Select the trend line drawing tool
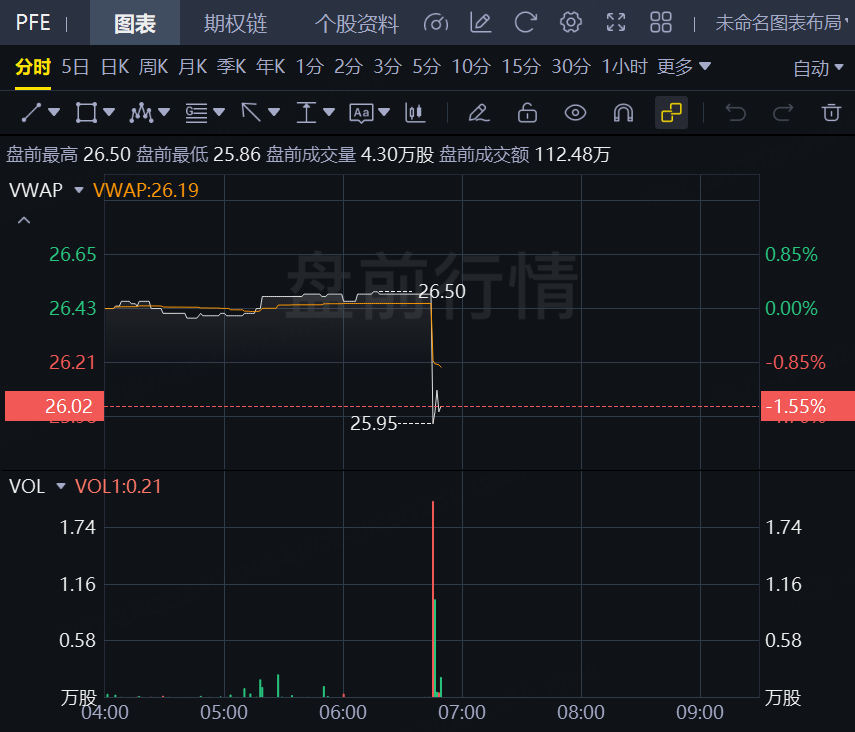The height and width of the screenshot is (732, 855). [33, 112]
